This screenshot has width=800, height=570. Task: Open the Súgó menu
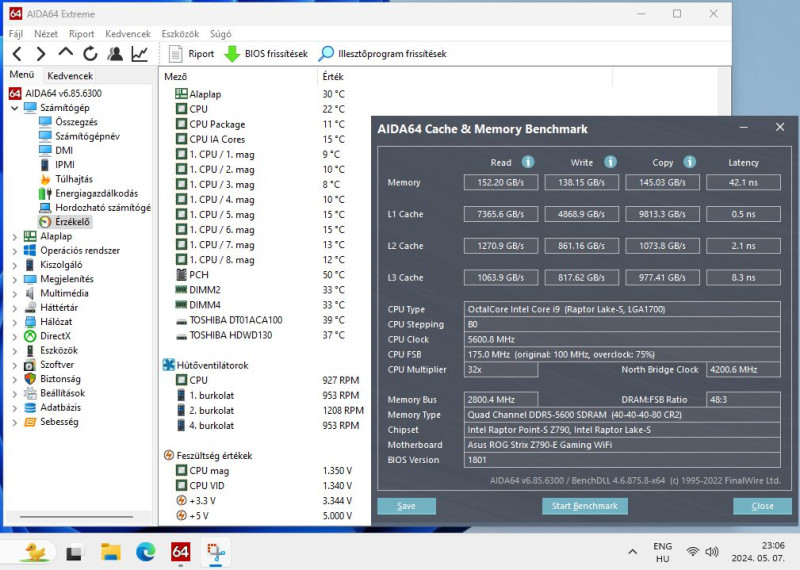coord(220,34)
